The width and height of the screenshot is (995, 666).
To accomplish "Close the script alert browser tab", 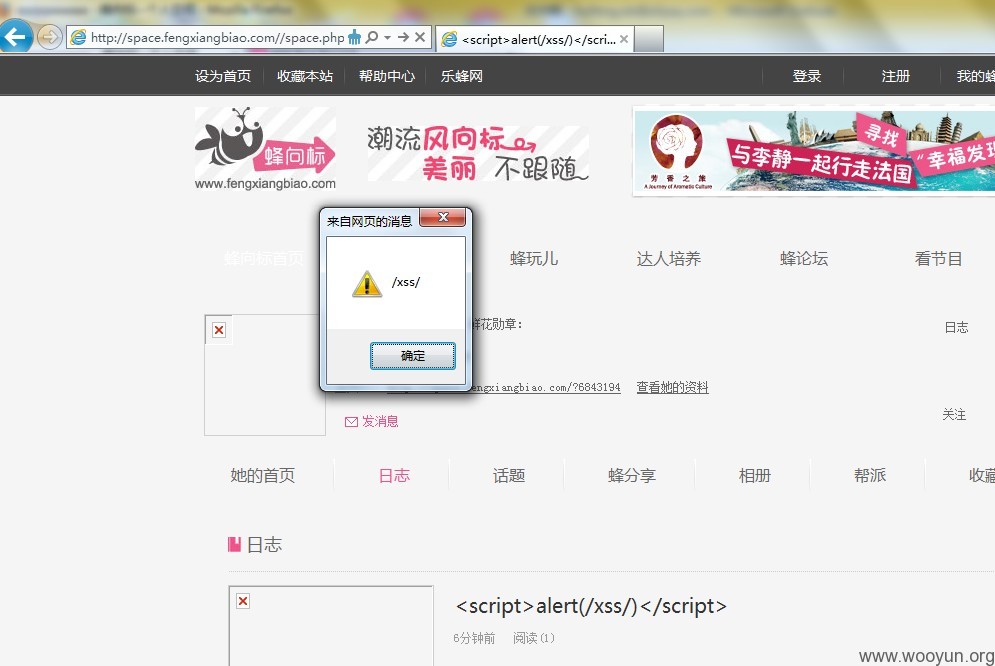I will click(624, 39).
